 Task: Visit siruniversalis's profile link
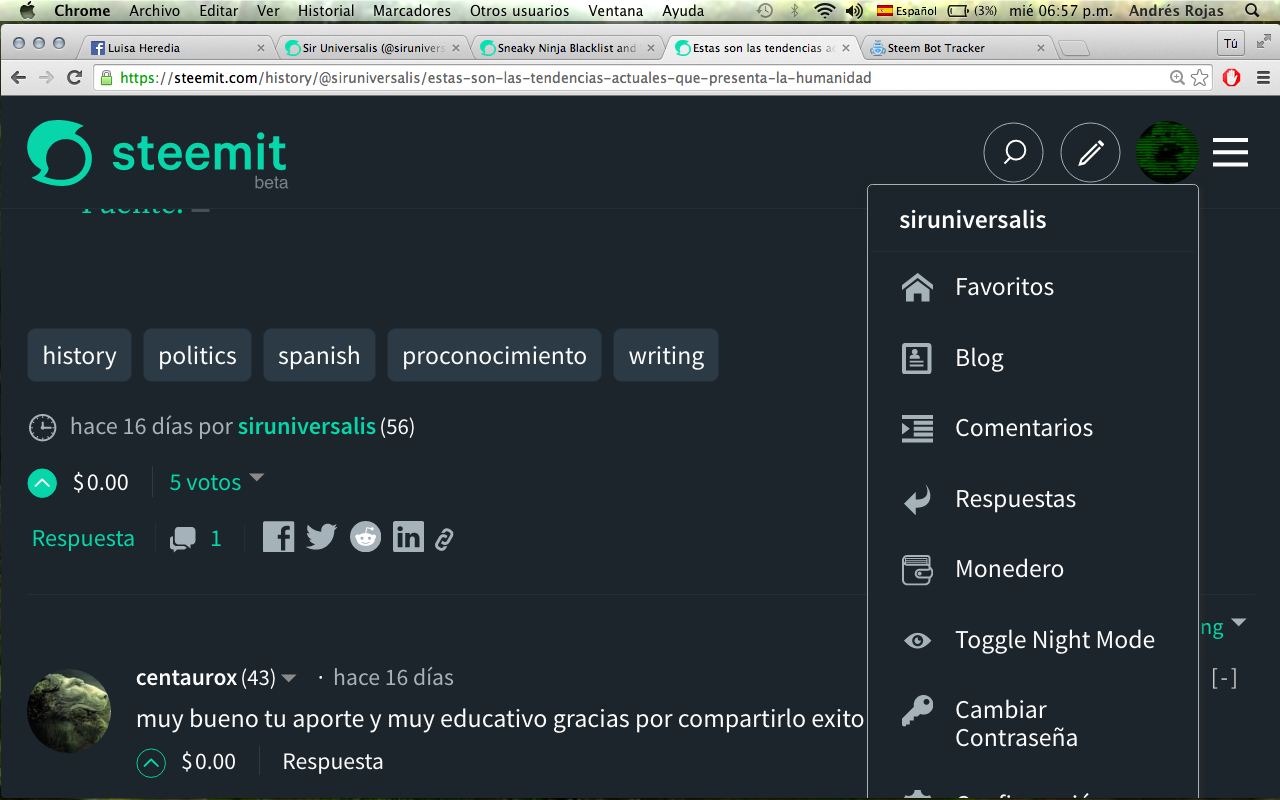point(306,426)
